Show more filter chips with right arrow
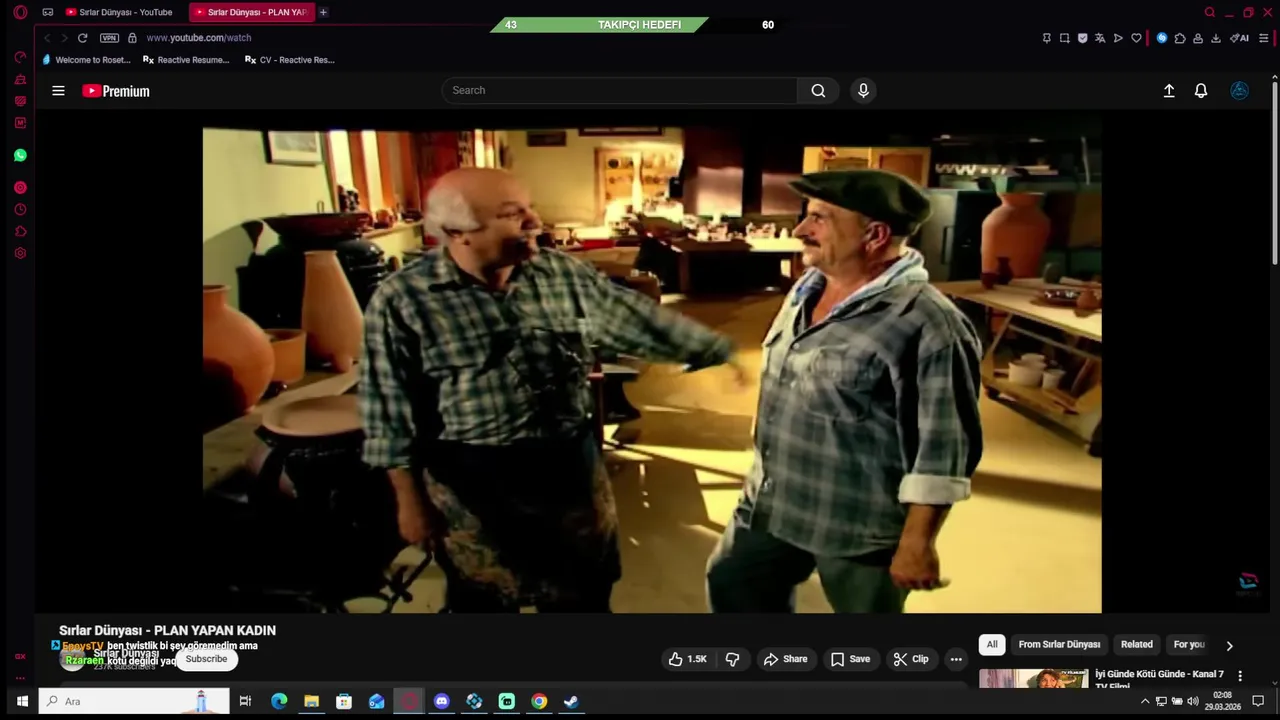The image size is (1280, 720). click(x=1229, y=646)
